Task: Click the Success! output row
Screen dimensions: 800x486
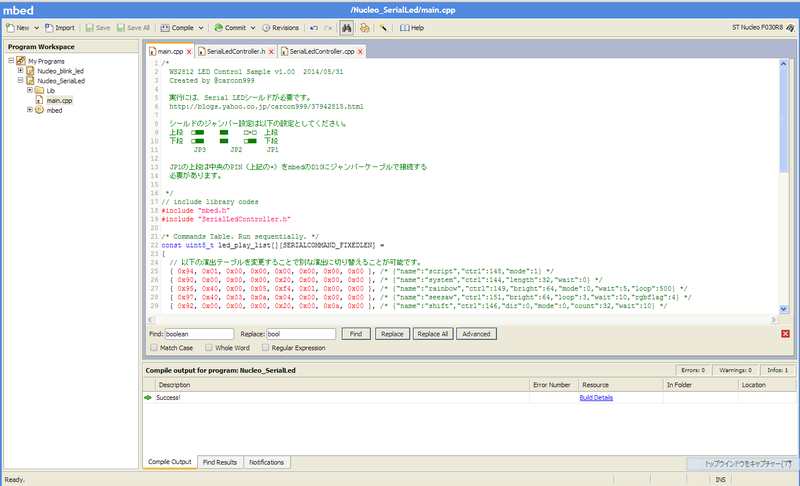Action: coord(468,397)
